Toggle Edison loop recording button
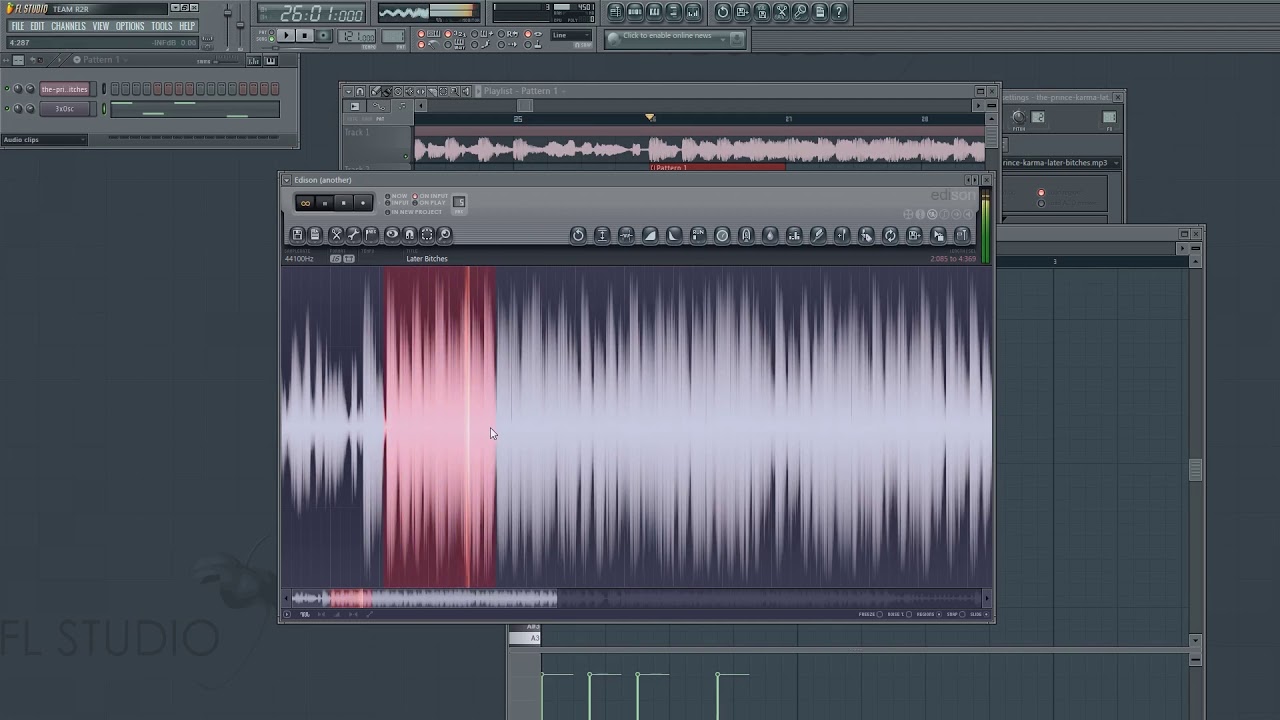This screenshot has width=1280, height=720. click(x=305, y=203)
